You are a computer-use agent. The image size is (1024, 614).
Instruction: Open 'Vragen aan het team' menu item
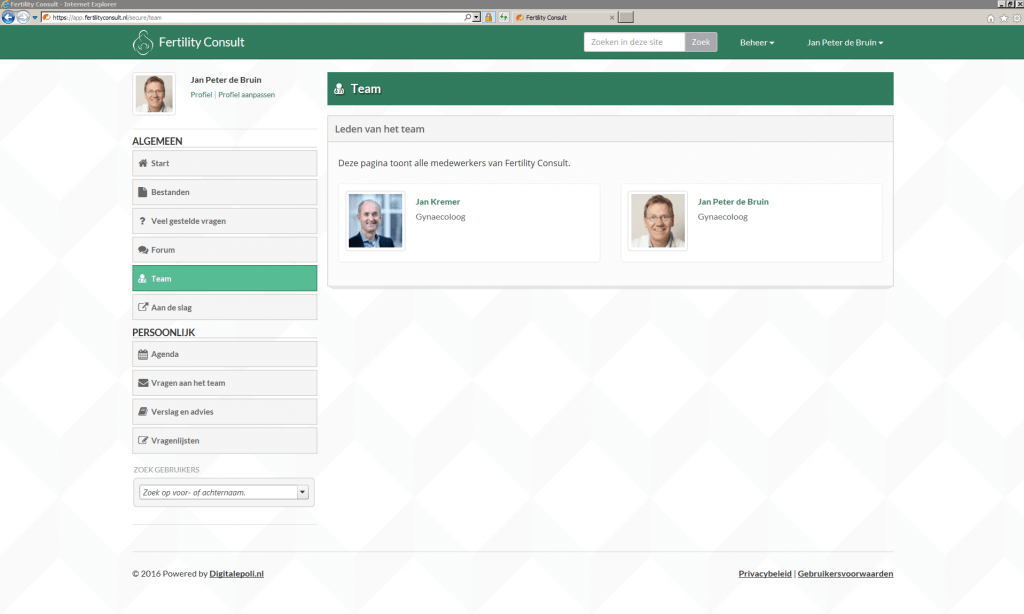tap(225, 383)
